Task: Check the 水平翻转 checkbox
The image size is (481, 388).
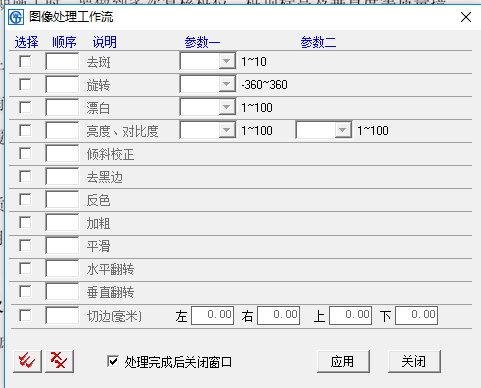Action: click(x=25, y=269)
